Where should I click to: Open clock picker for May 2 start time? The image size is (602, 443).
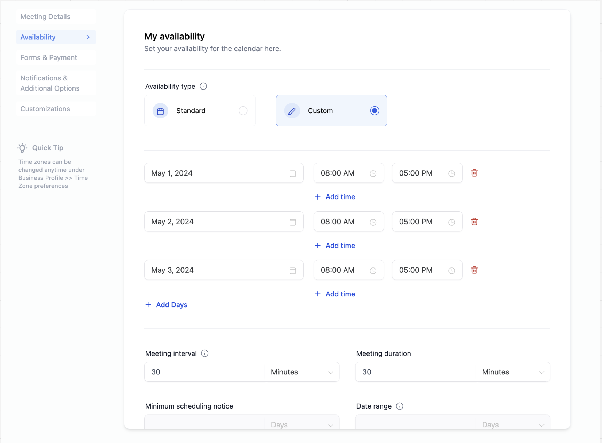pos(373,222)
